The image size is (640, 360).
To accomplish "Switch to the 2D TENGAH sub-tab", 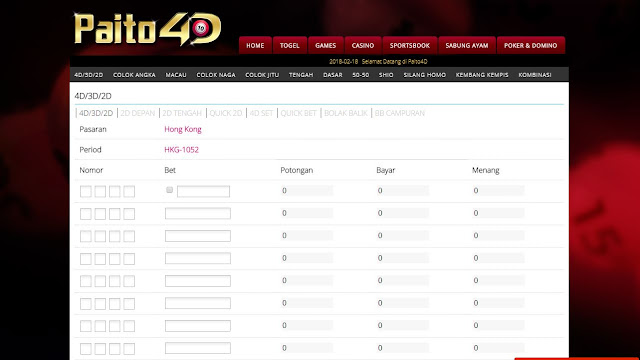I will 182,113.
